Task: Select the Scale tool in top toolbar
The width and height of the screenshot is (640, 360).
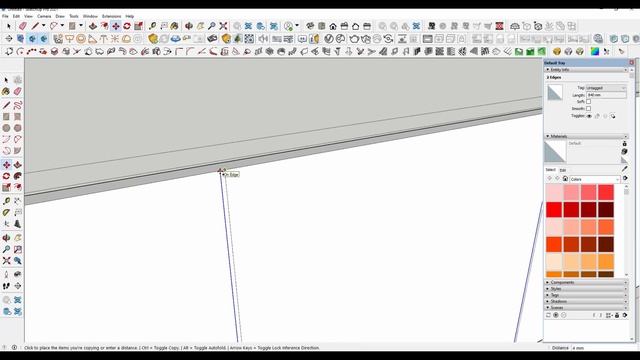Action: pos(138,26)
